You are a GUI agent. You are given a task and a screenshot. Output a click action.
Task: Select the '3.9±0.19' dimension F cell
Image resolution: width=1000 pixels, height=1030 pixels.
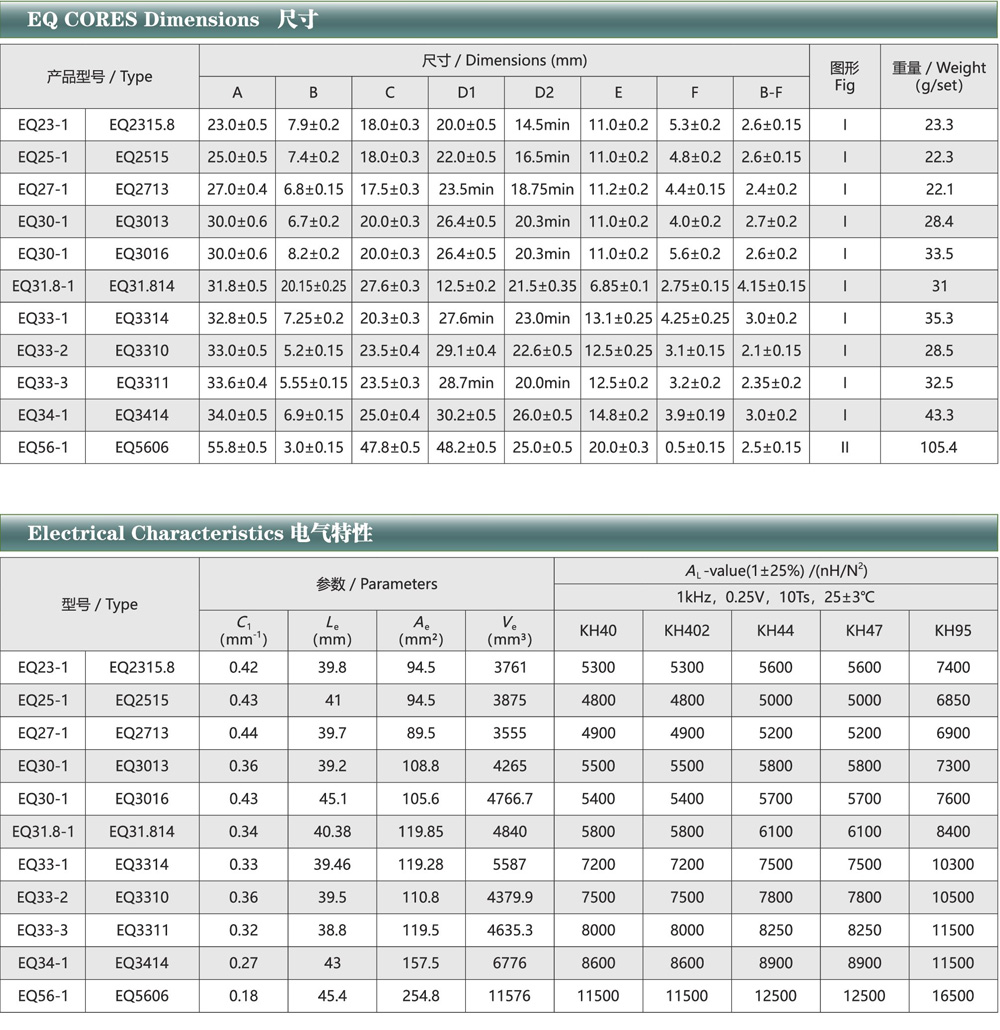point(695,415)
